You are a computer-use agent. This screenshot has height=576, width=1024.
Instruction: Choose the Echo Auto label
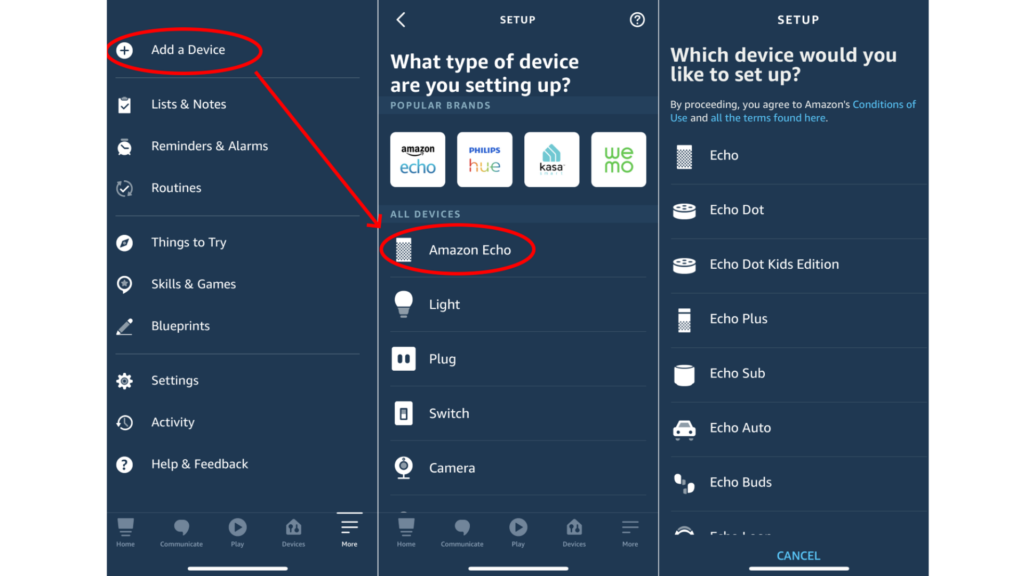(740, 428)
